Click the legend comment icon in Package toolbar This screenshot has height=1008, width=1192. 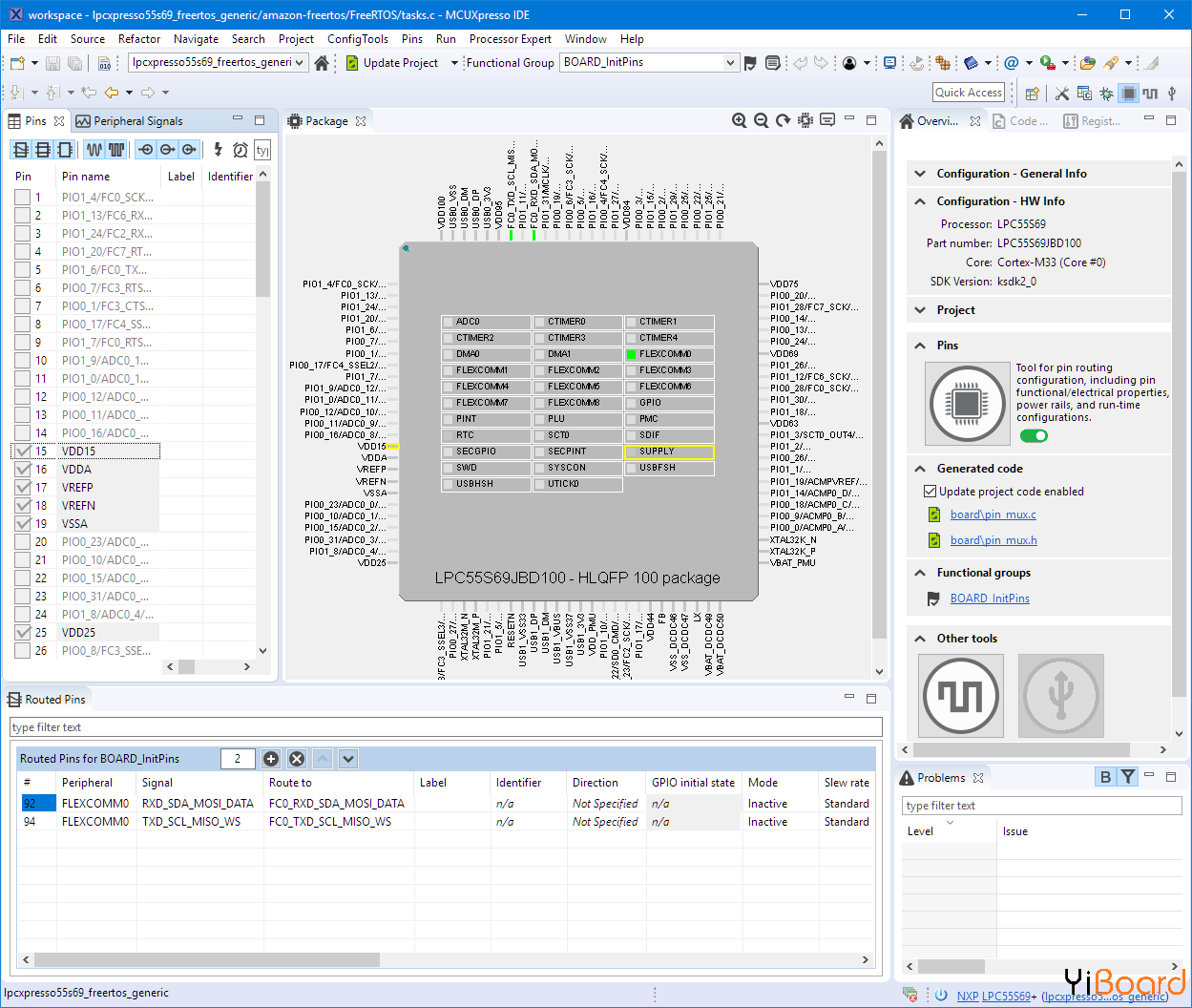pos(827,120)
